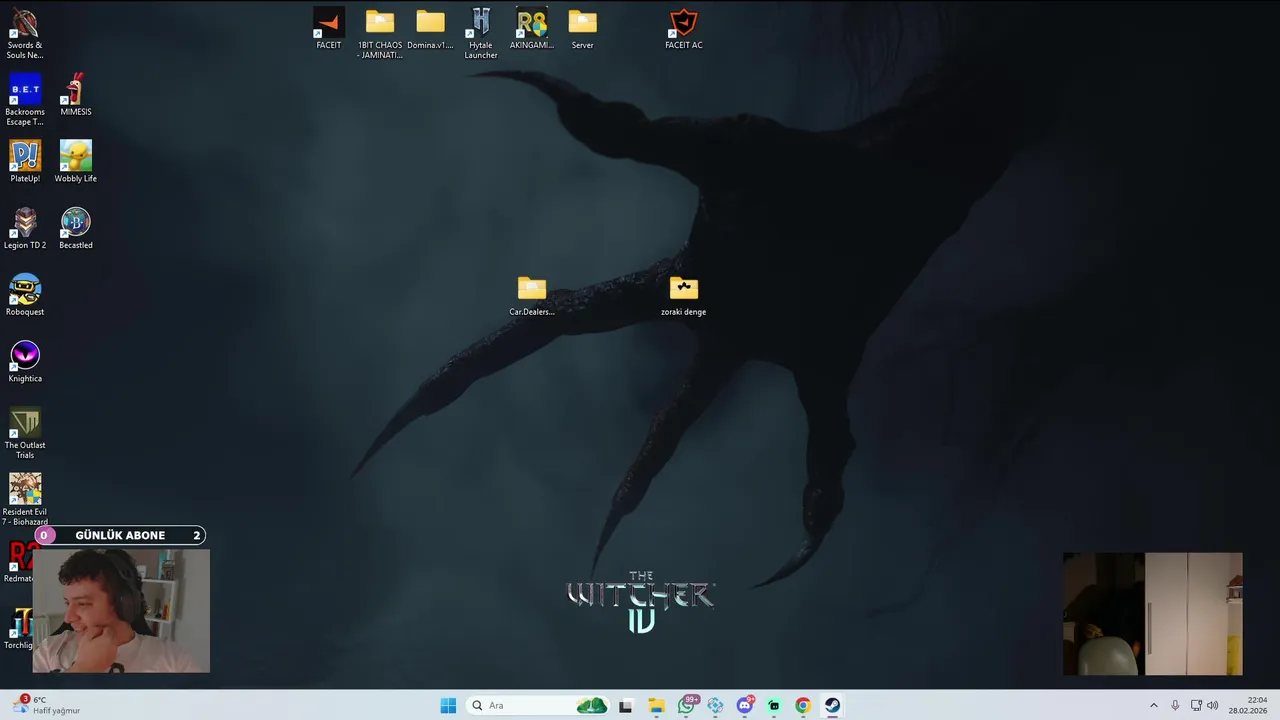The image size is (1280, 720).
Task: Select the Resident Evil 7 Biohazard shortcut
Action: pos(25,499)
